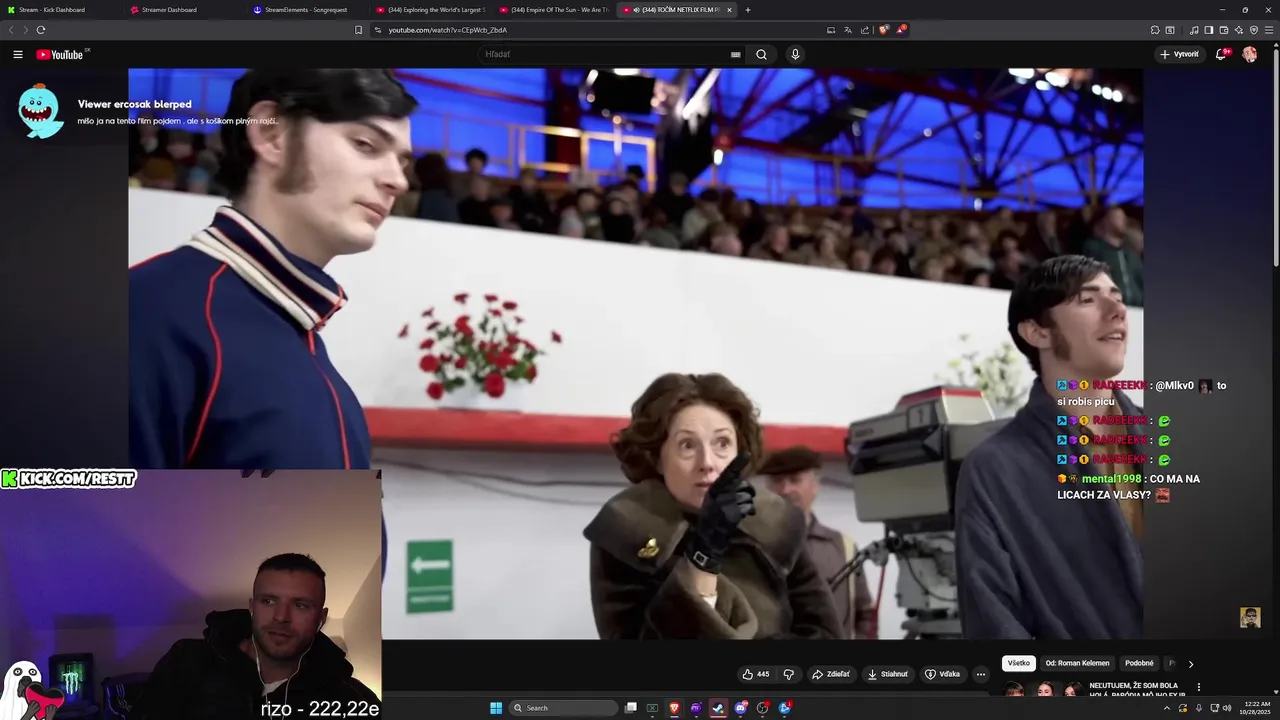Screen dimensions: 1280x720
Task: Open Brave Leo AI sparkle icon
Action: point(1239,30)
